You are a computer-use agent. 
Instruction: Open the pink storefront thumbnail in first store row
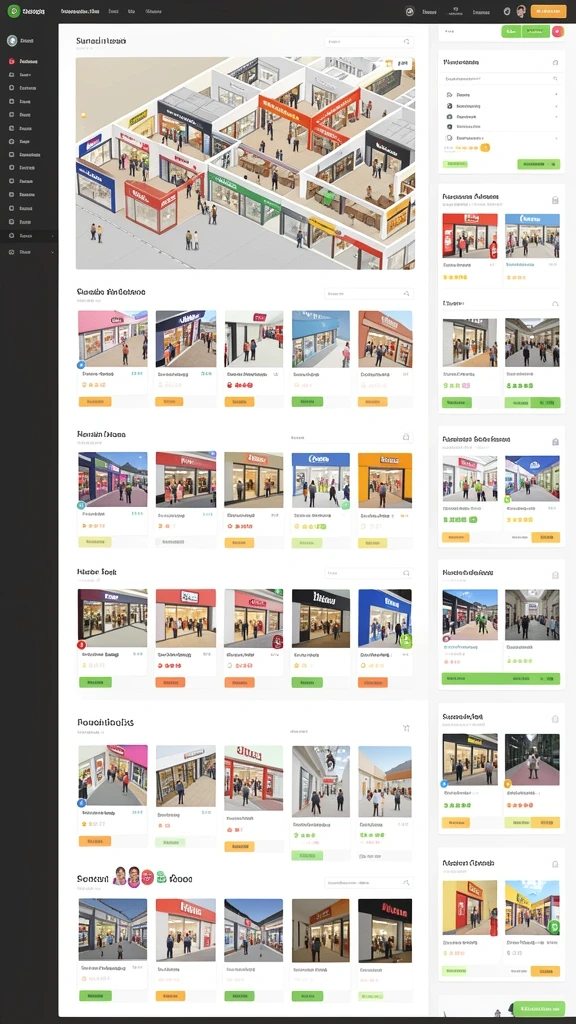tap(112, 339)
